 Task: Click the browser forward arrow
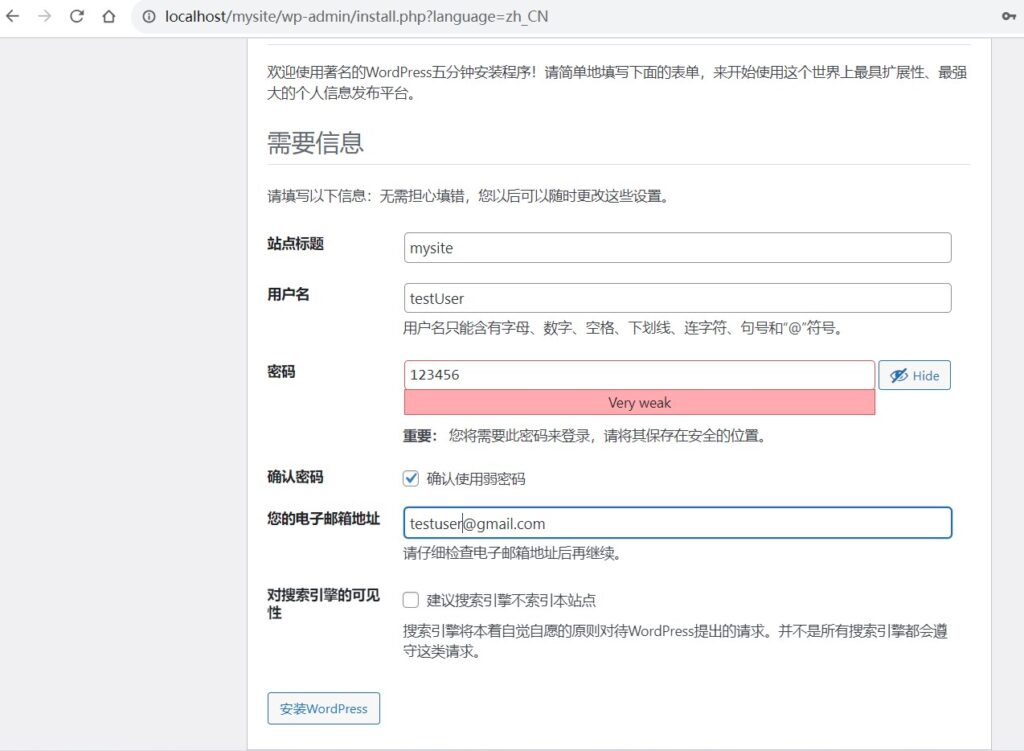44,16
